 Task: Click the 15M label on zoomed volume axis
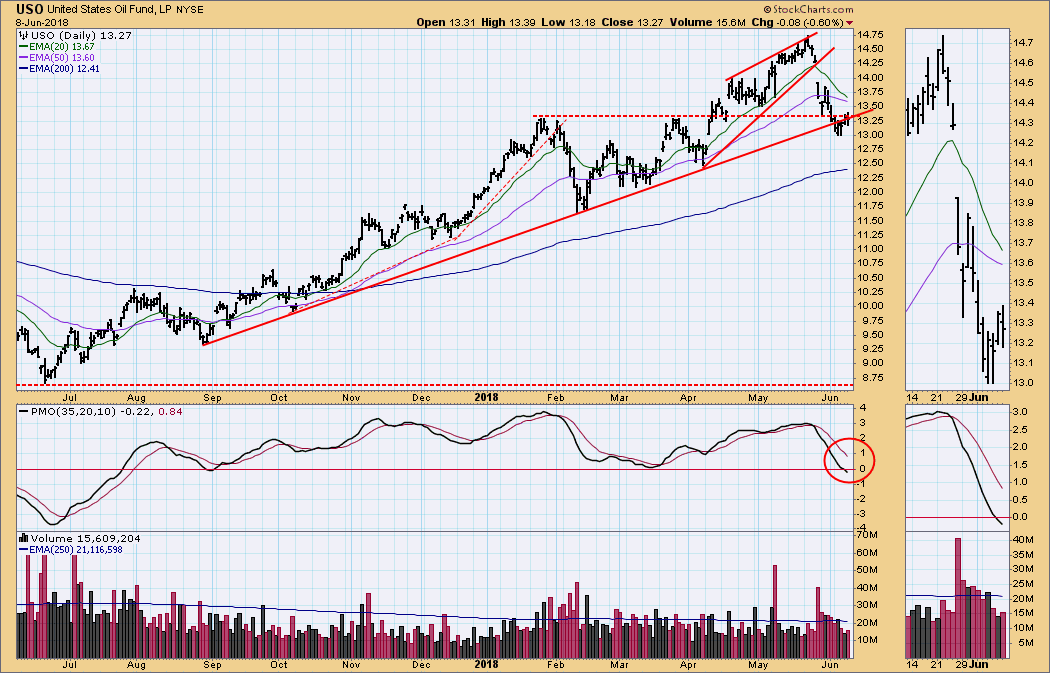tap(1023, 613)
